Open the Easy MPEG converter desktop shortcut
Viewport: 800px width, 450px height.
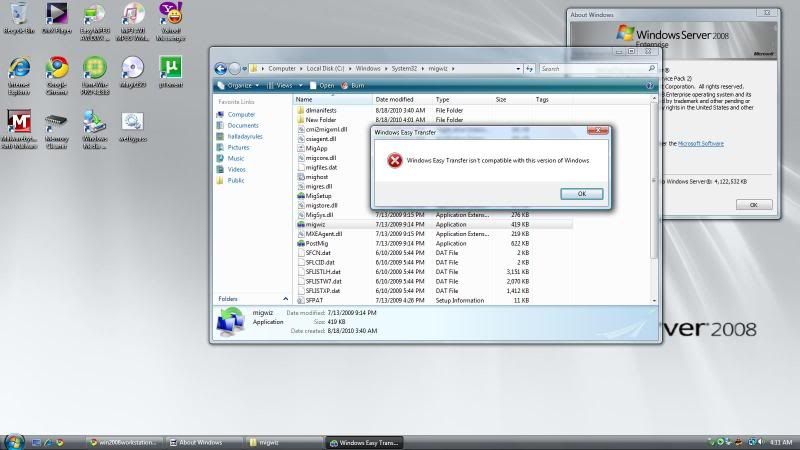(94, 20)
